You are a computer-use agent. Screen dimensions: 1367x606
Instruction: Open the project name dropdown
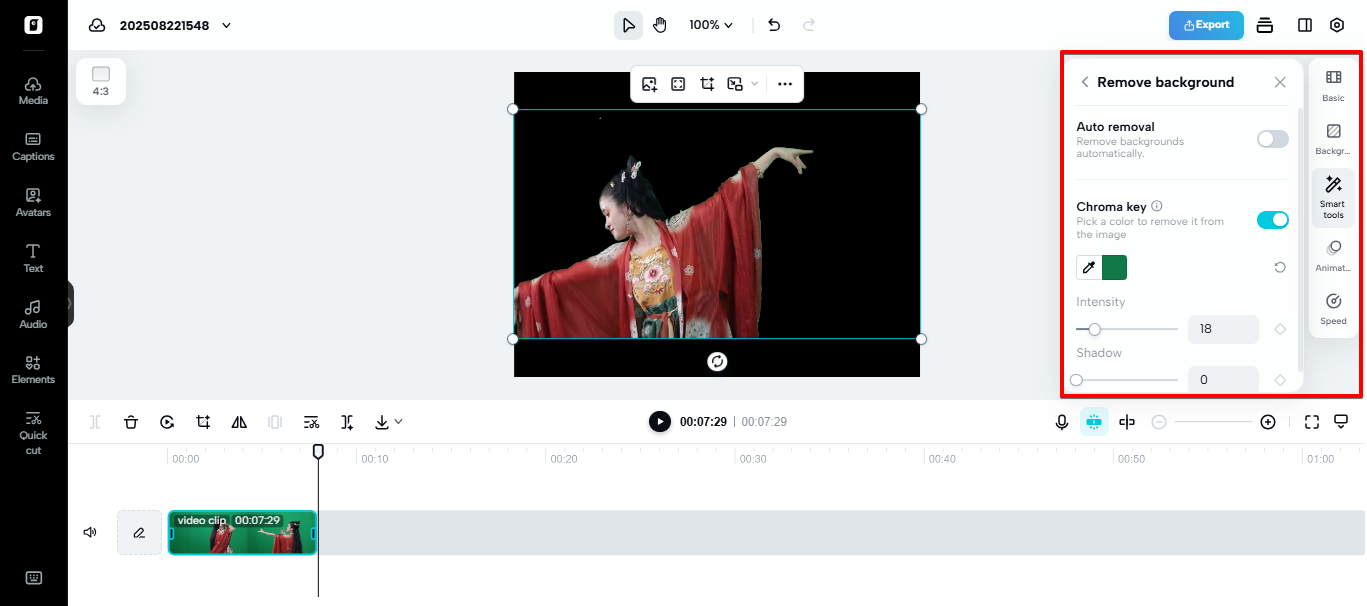(225, 26)
